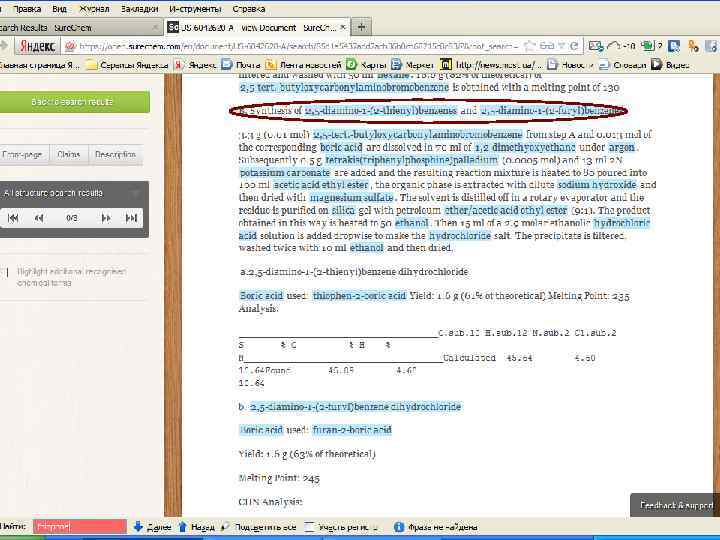Click Back to search results green button
The image size is (720, 540).
tap(73, 101)
